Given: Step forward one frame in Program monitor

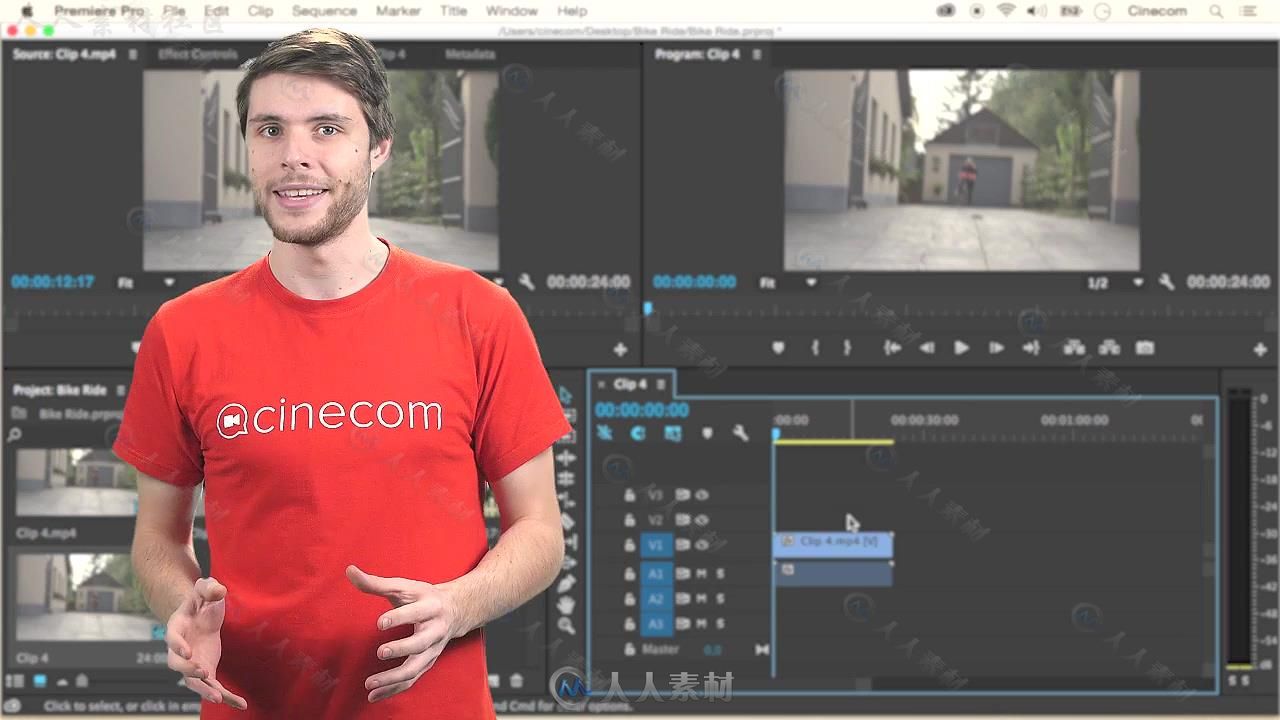Looking at the screenshot, I should tap(996, 348).
